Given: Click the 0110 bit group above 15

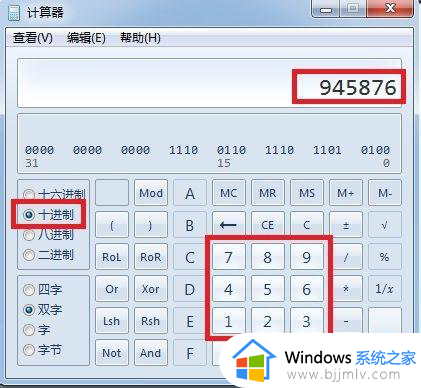Looking at the screenshot, I should [x=232, y=150].
